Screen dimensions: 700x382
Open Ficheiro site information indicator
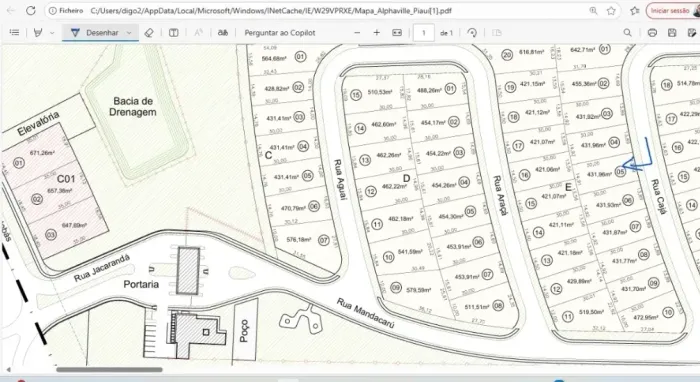click(66, 10)
